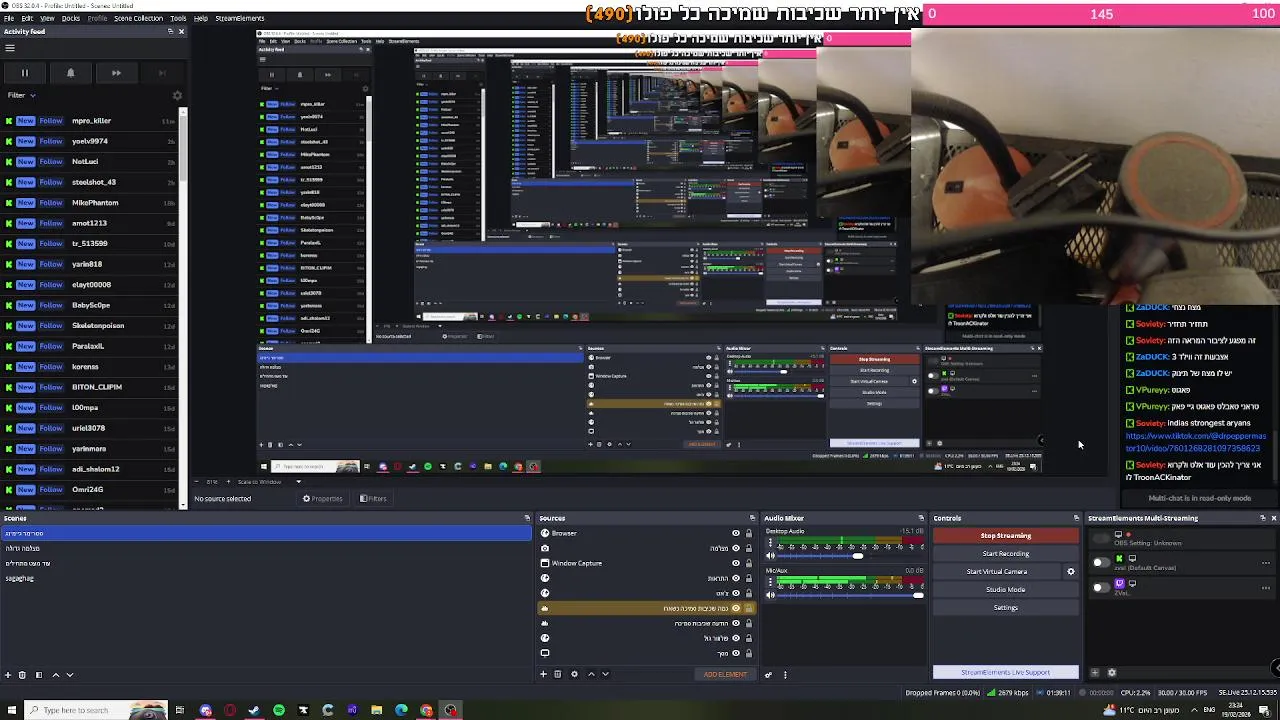
Task: Click the bell mute alerts icon
Action: coord(70,73)
